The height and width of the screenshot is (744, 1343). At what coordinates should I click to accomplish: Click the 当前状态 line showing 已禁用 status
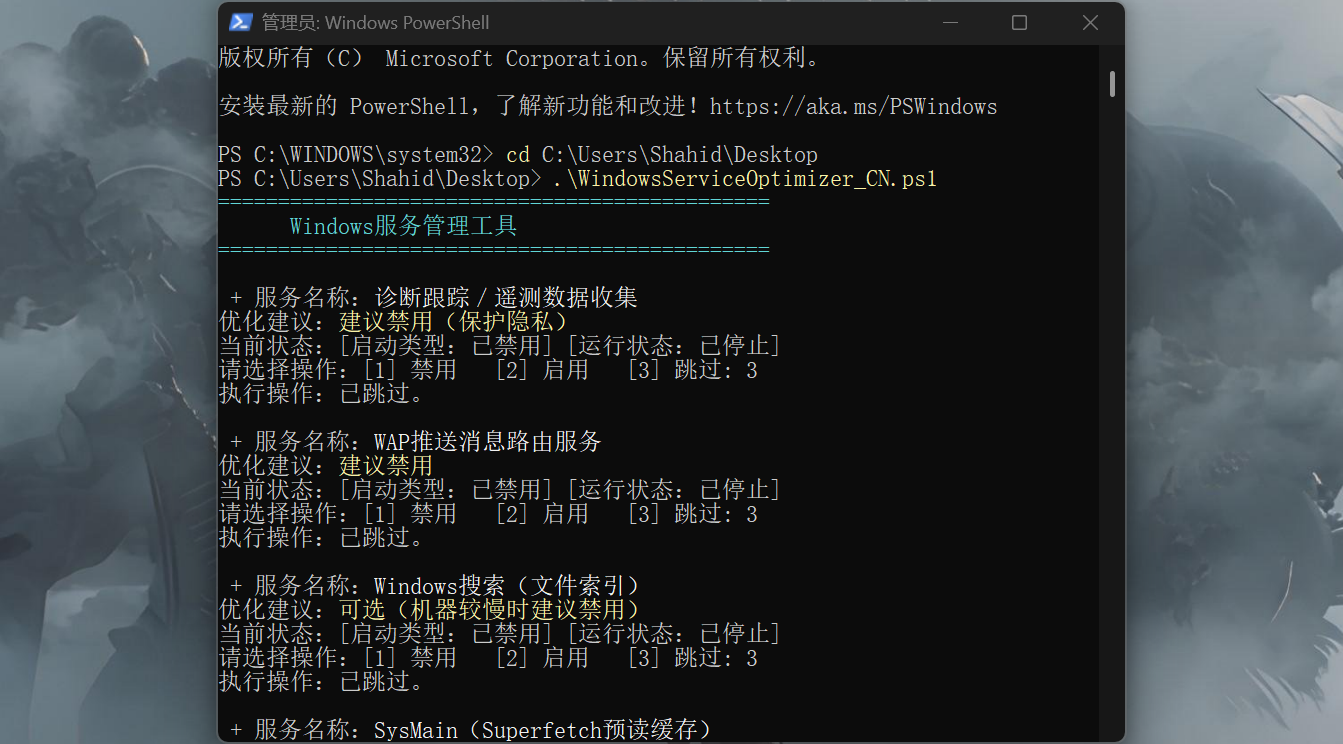pos(499,345)
